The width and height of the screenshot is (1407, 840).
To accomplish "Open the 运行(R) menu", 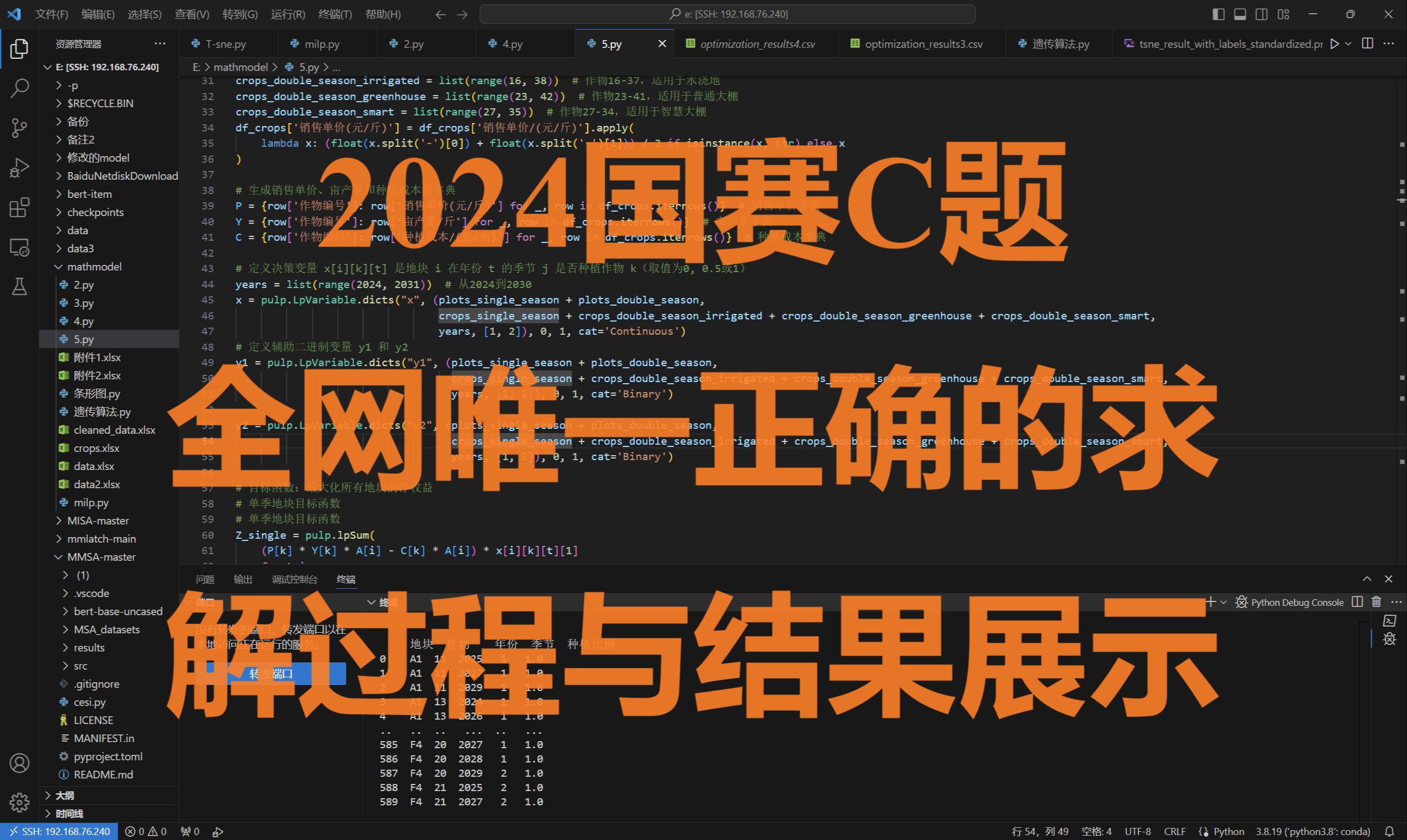I will [x=288, y=14].
